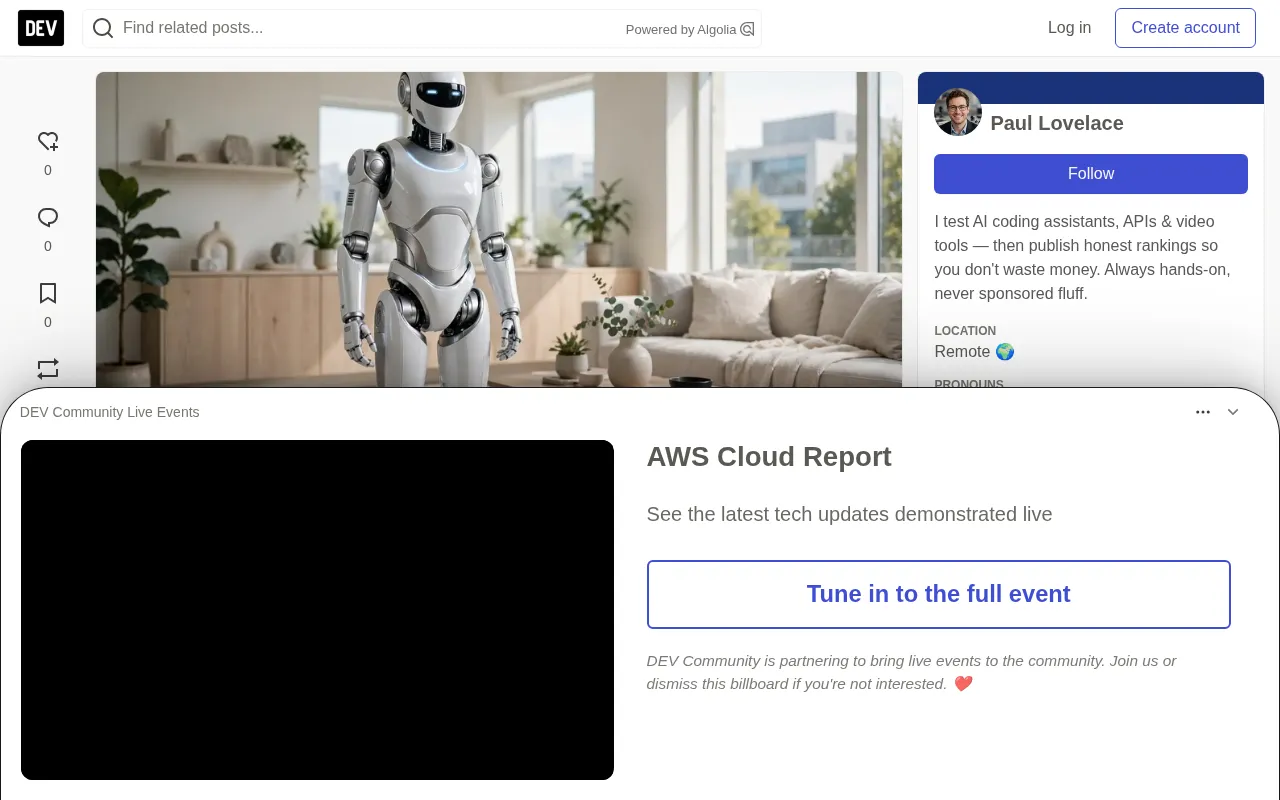Play the black live event video
Image resolution: width=1280 pixels, height=800 pixels.
pos(317,610)
